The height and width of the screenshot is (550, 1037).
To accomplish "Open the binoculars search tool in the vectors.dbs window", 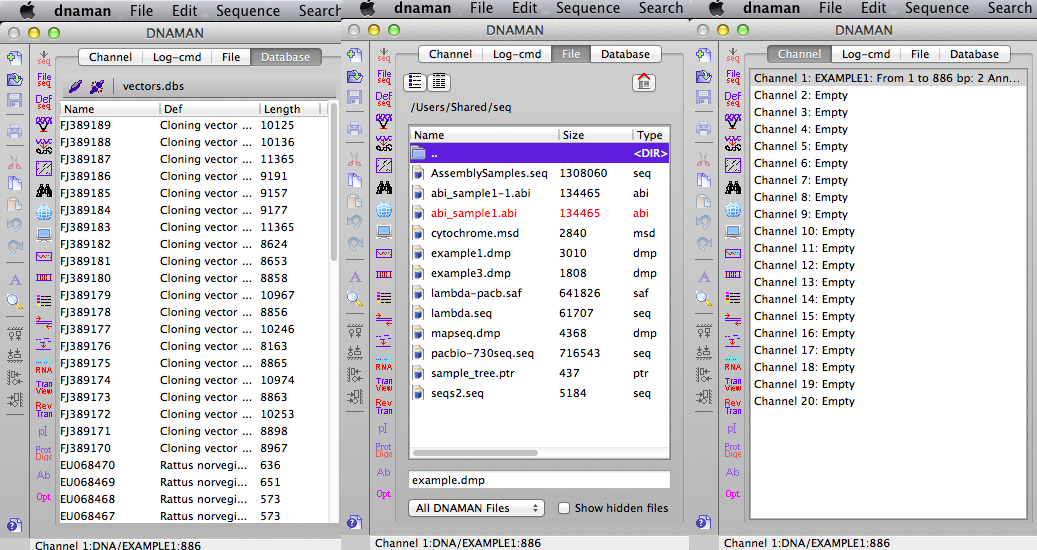I will pos(44,190).
